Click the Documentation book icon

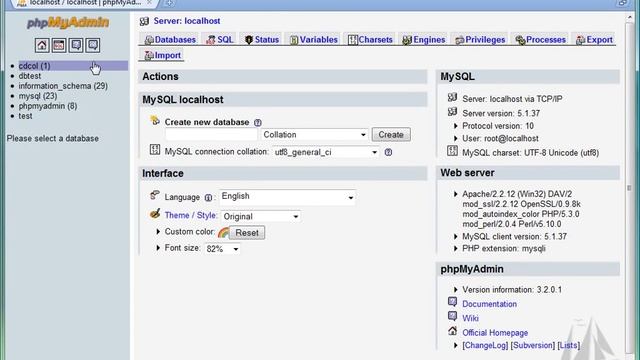pos(452,302)
